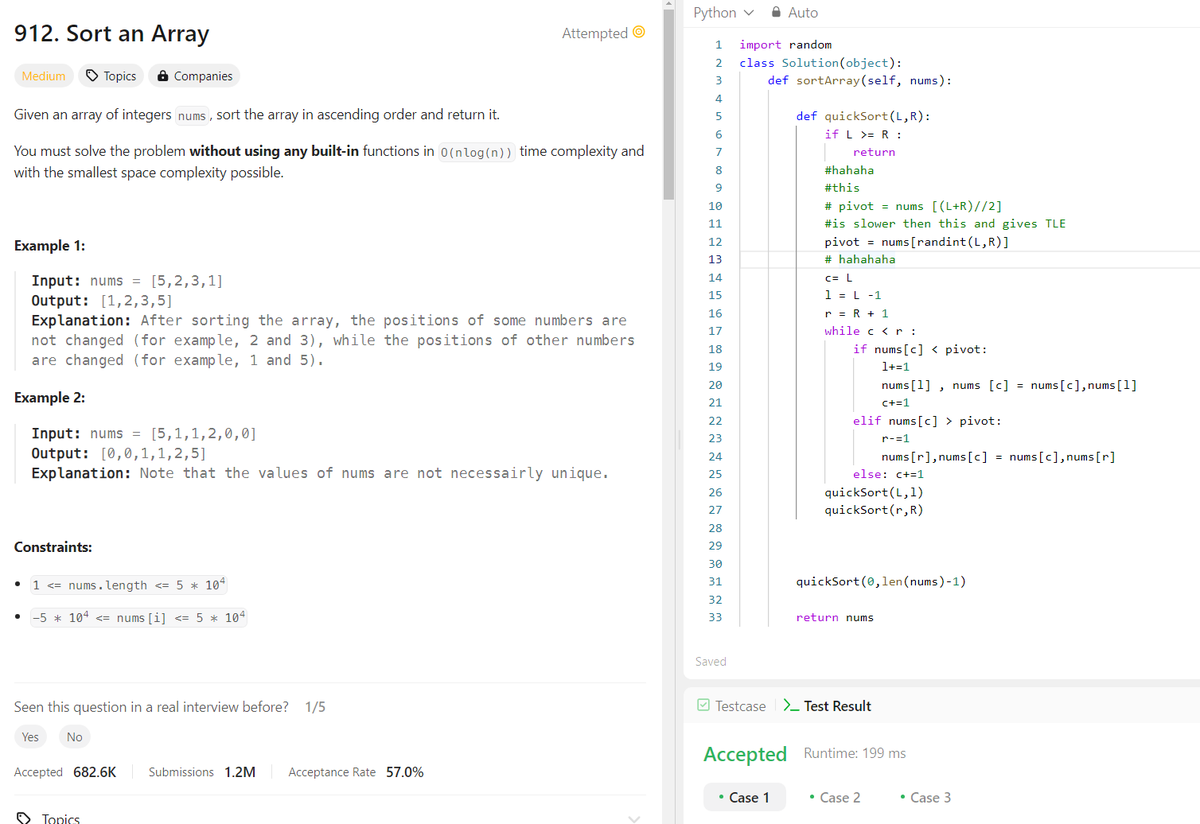
Task: Click the problem title '912. Sort an Array'
Action: 111,33
